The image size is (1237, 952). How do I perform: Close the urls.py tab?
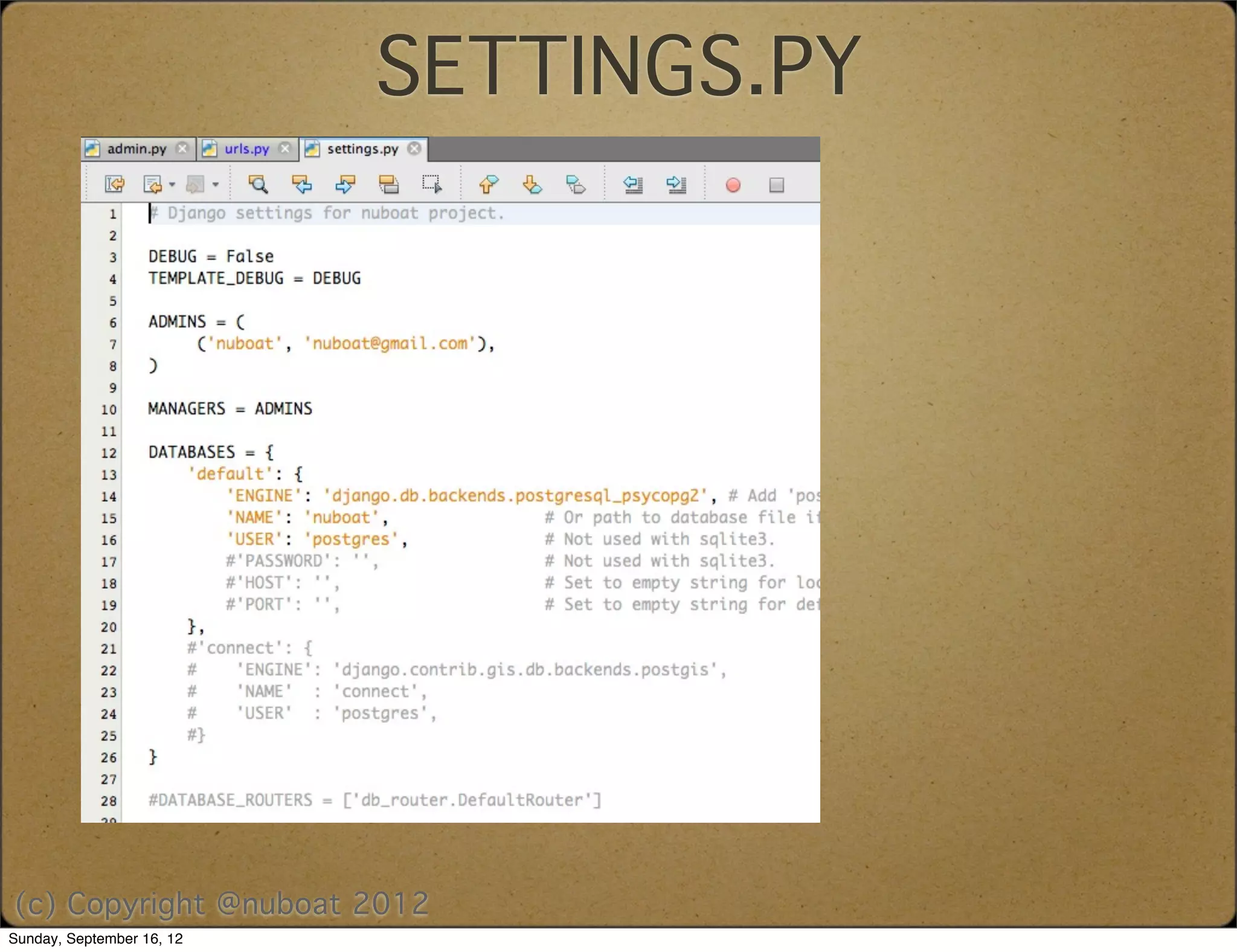point(285,149)
